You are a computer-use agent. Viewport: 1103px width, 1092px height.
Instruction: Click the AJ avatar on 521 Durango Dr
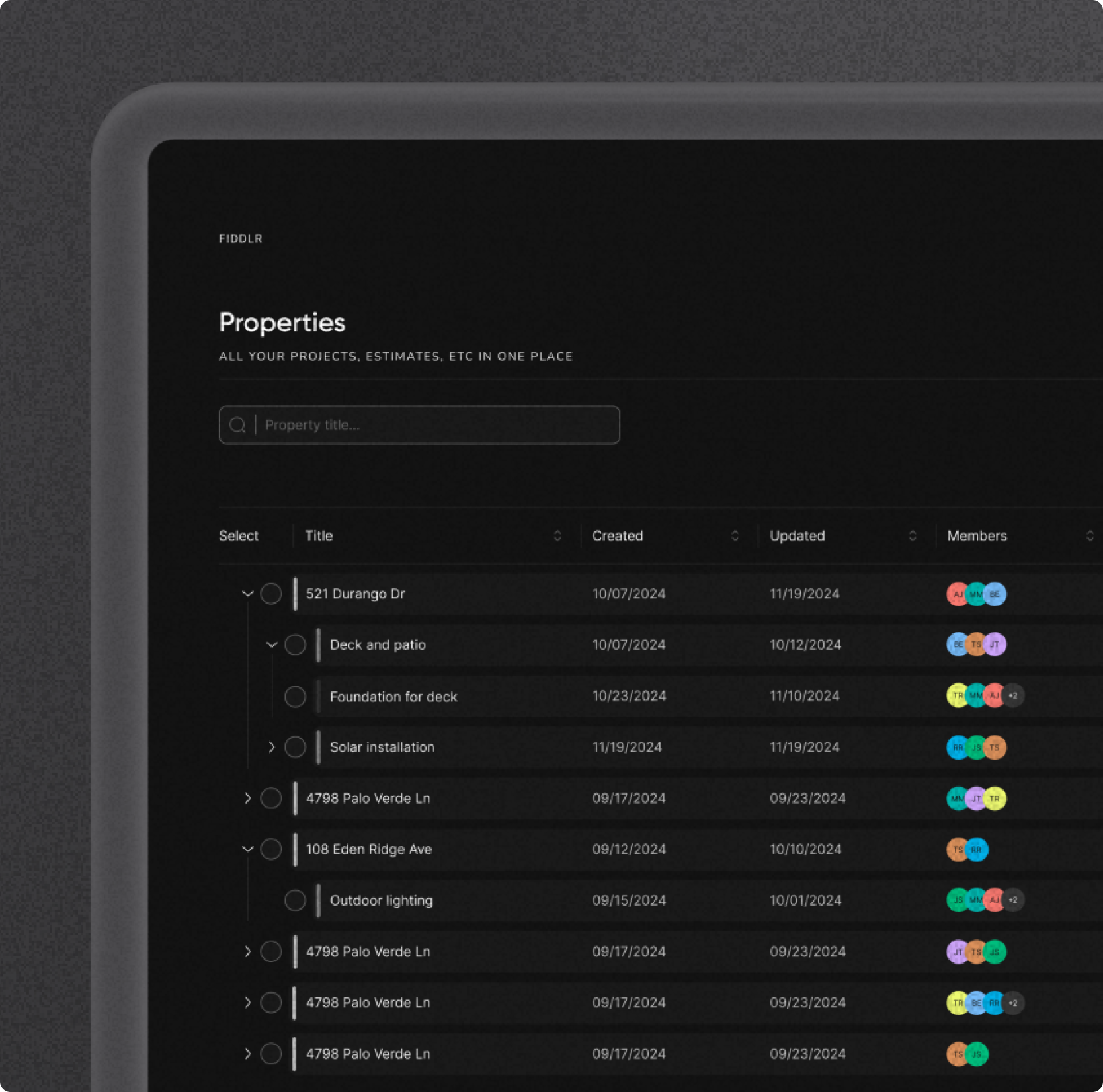coord(956,594)
